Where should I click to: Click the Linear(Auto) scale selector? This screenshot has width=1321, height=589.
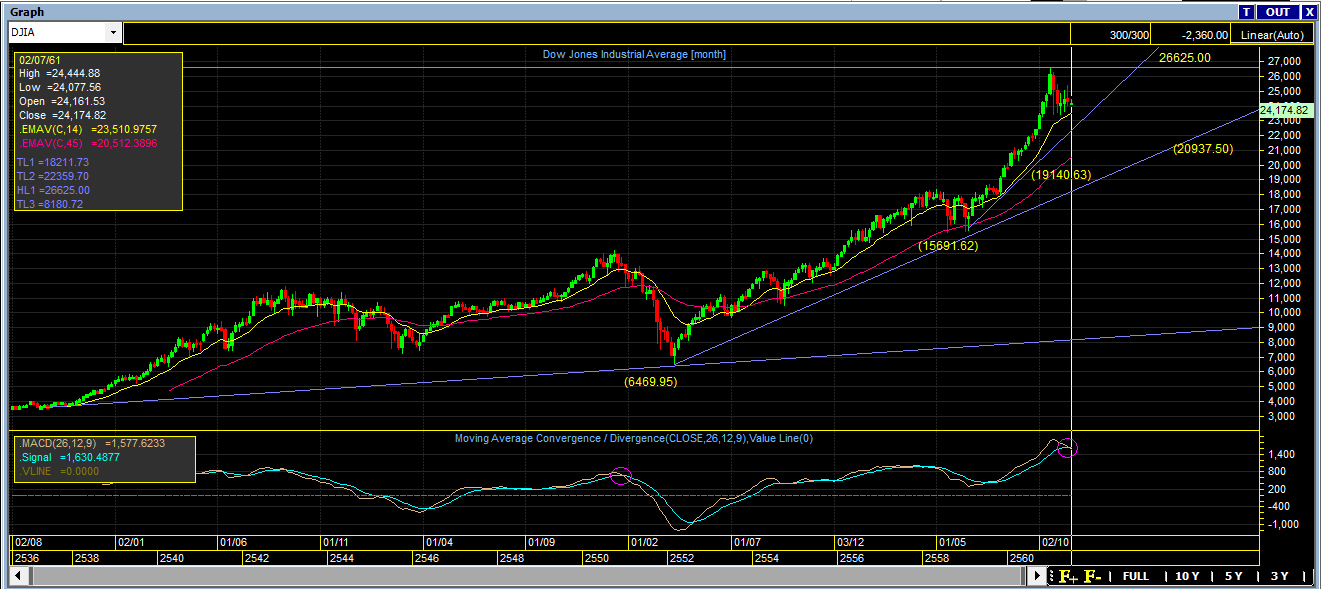[x=1273, y=35]
